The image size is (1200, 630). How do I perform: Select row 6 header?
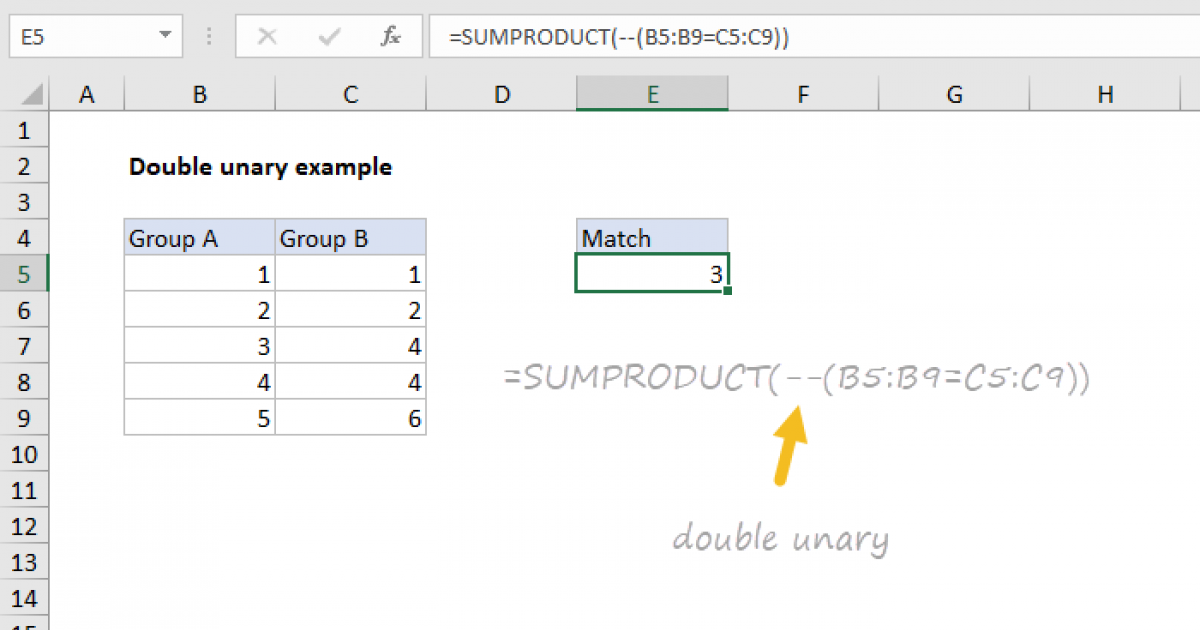click(25, 310)
